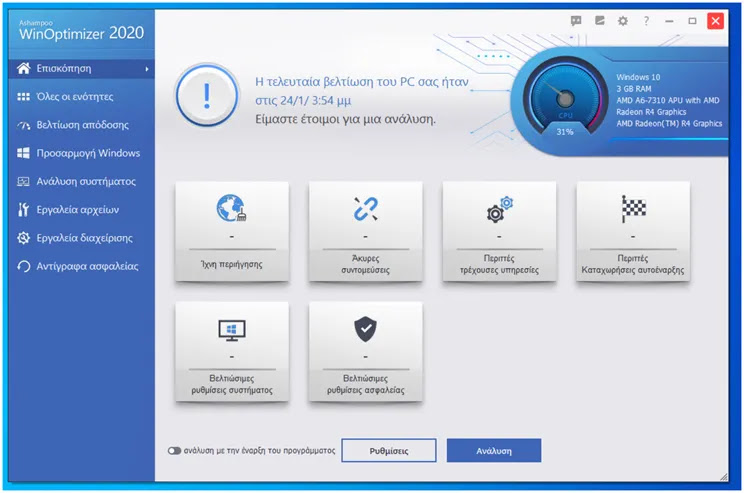Image resolution: width=744 pixels, height=493 pixels.
Task: Click the Ίχνη περιήγησης tile label
Action: coord(232,265)
